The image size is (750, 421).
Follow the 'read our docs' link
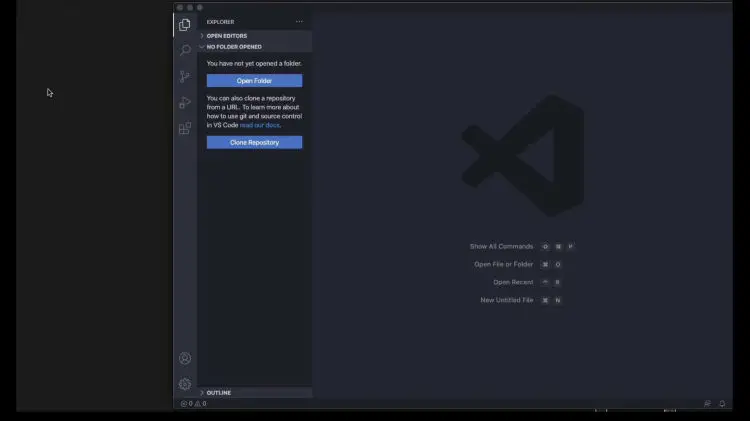260,125
